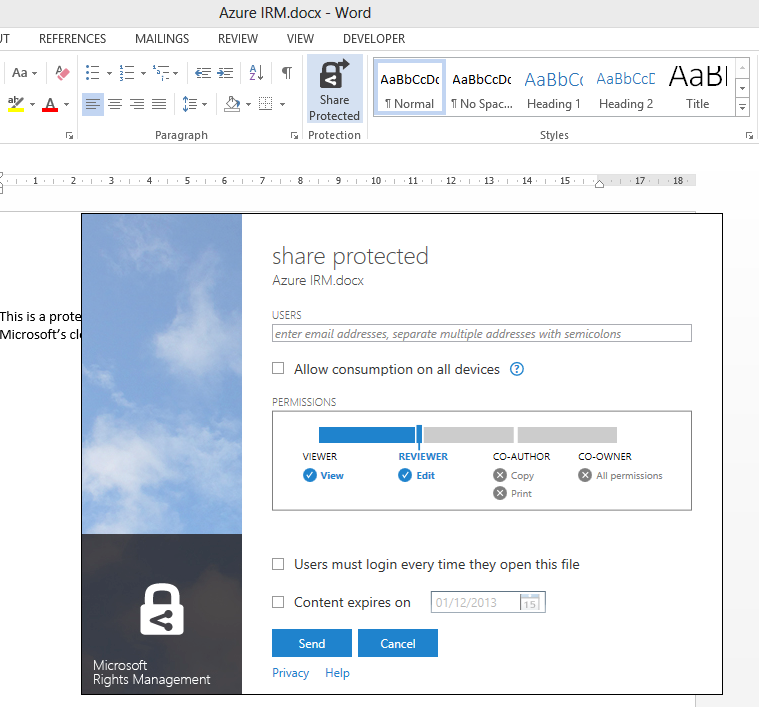Viewport: 759px width, 707px height.
Task: Apply the Heading 1 style
Action: (554, 88)
